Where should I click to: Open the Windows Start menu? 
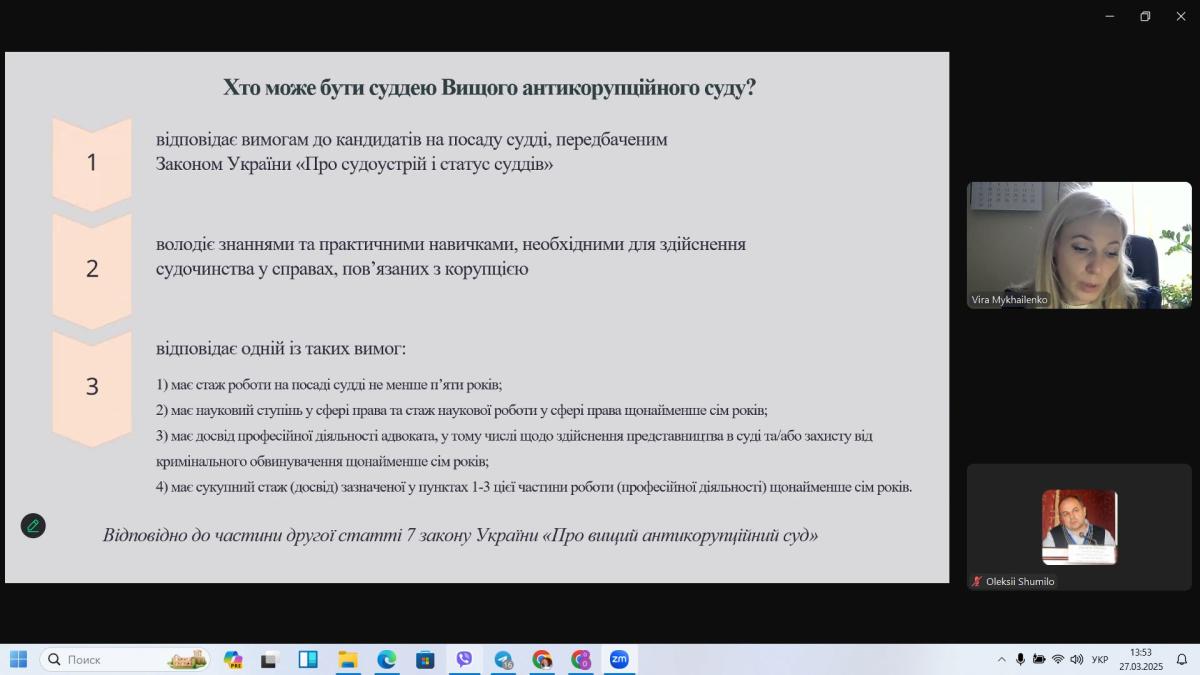(x=18, y=659)
